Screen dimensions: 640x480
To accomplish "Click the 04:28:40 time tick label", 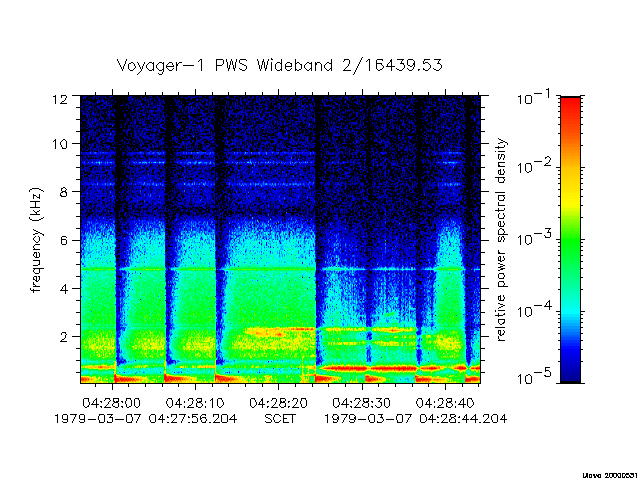I will click(x=445, y=403).
